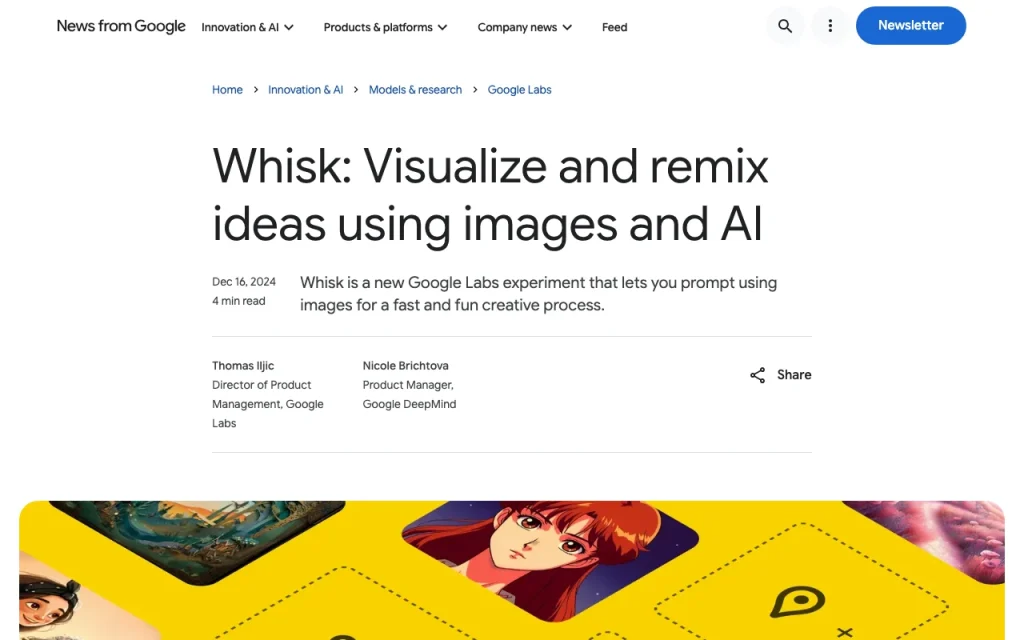This screenshot has width=1024, height=640.
Task: Click the location pin icon in hero
Action: click(x=797, y=601)
